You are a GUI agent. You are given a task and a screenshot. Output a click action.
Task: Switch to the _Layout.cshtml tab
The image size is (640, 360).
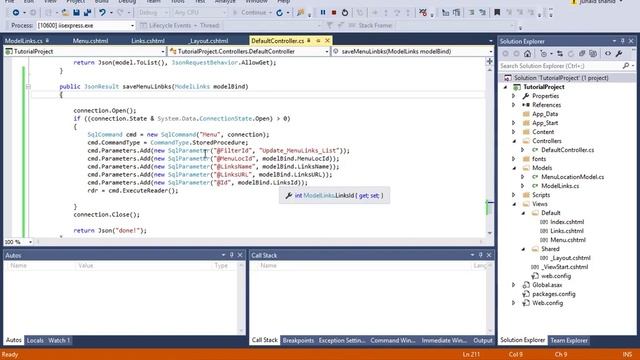(208, 41)
